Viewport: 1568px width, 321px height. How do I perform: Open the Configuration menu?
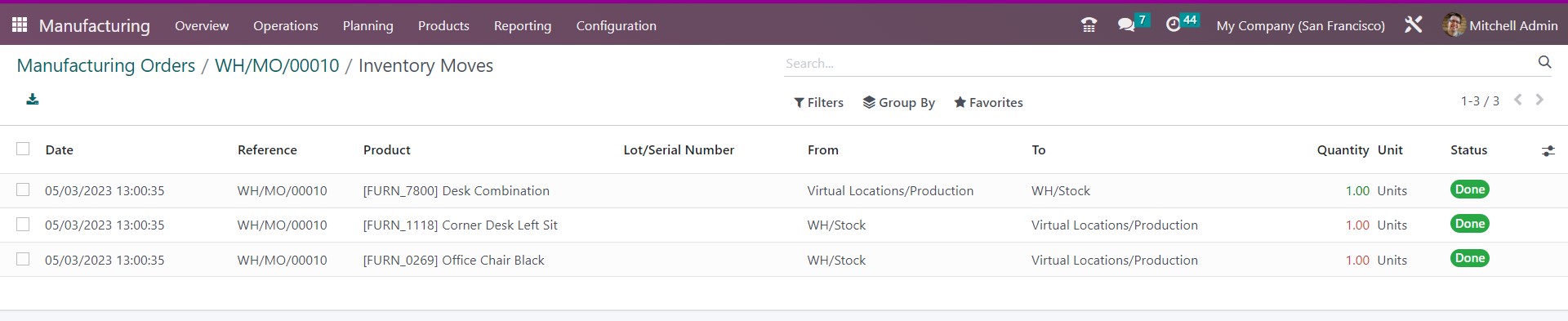(617, 26)
